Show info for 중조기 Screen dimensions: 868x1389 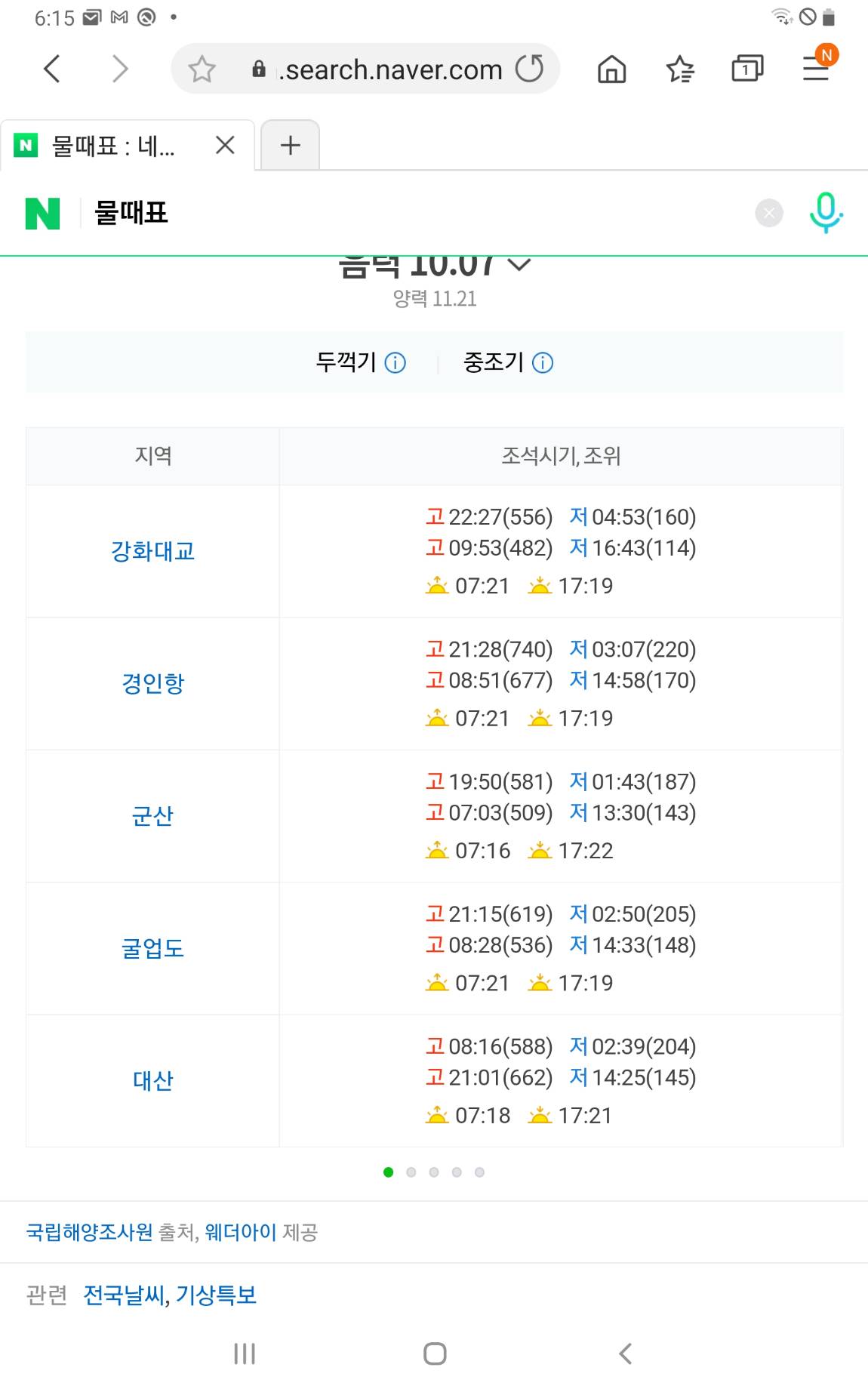pyautogui.click(x=543, y=363)
